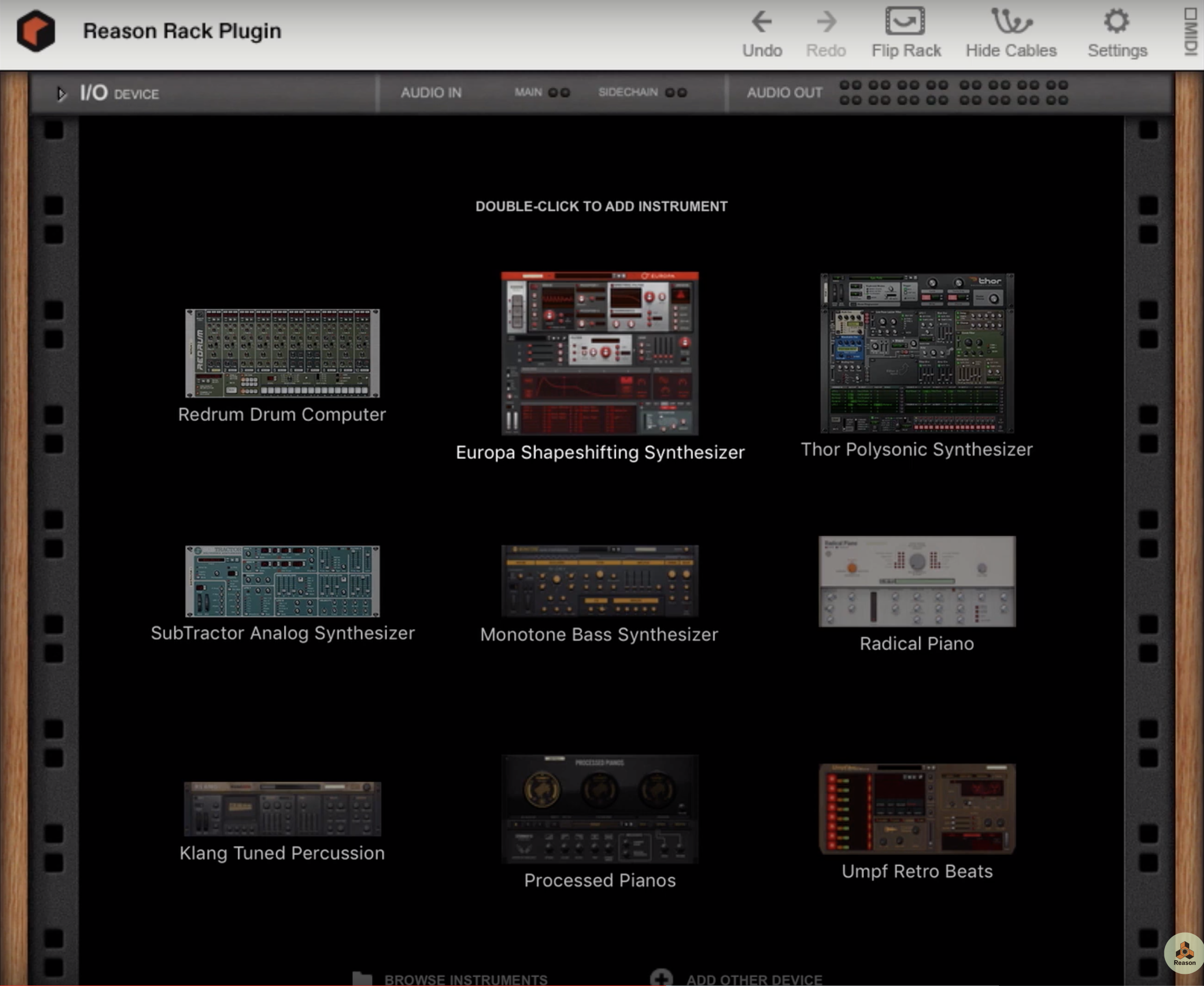Image resolution: width=1204 pixels, height=986 pixels.
Task: Click the Settings text label
Action: pos(1117,51)
